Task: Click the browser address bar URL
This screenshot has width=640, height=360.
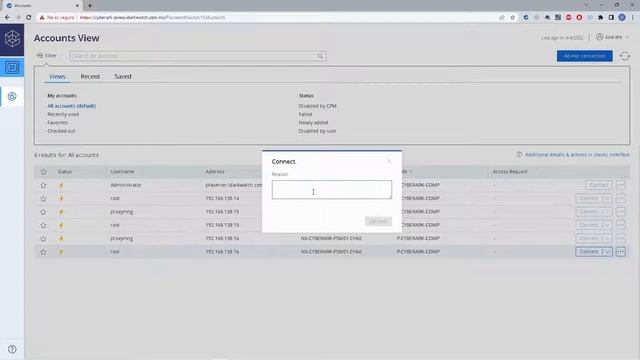Action: (x=153, y=18)
